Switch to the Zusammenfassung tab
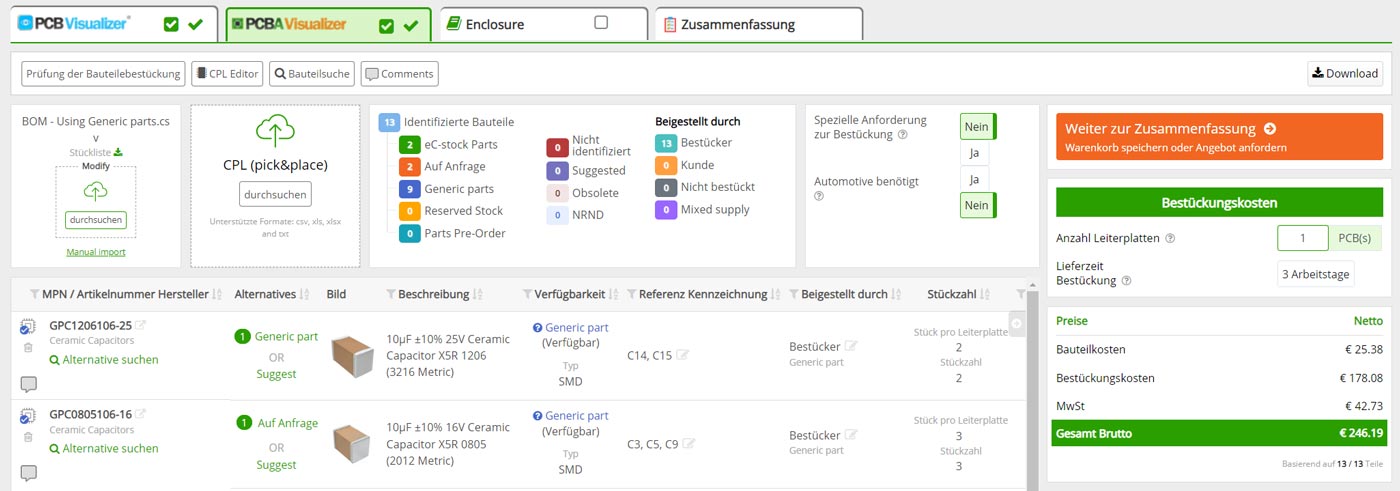 point(738,24)
